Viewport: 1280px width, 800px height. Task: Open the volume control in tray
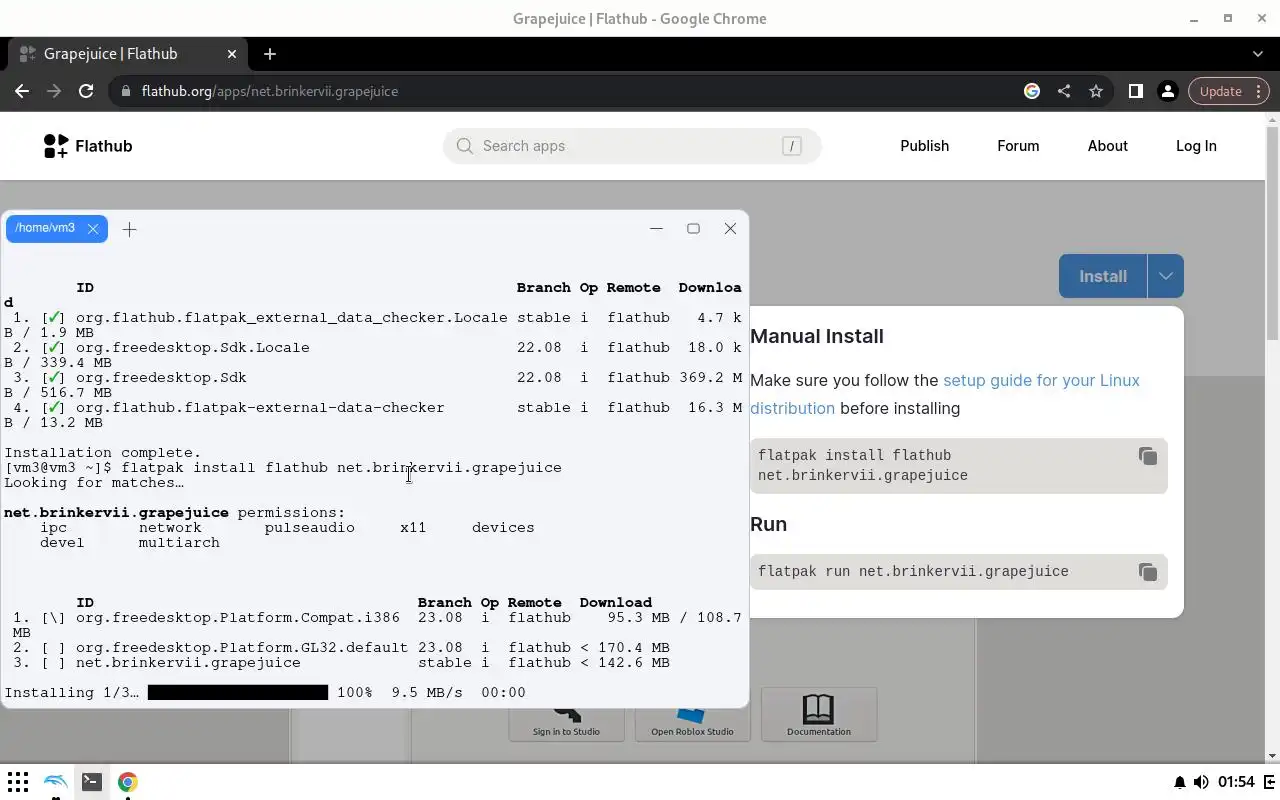tap(1201, 782)
